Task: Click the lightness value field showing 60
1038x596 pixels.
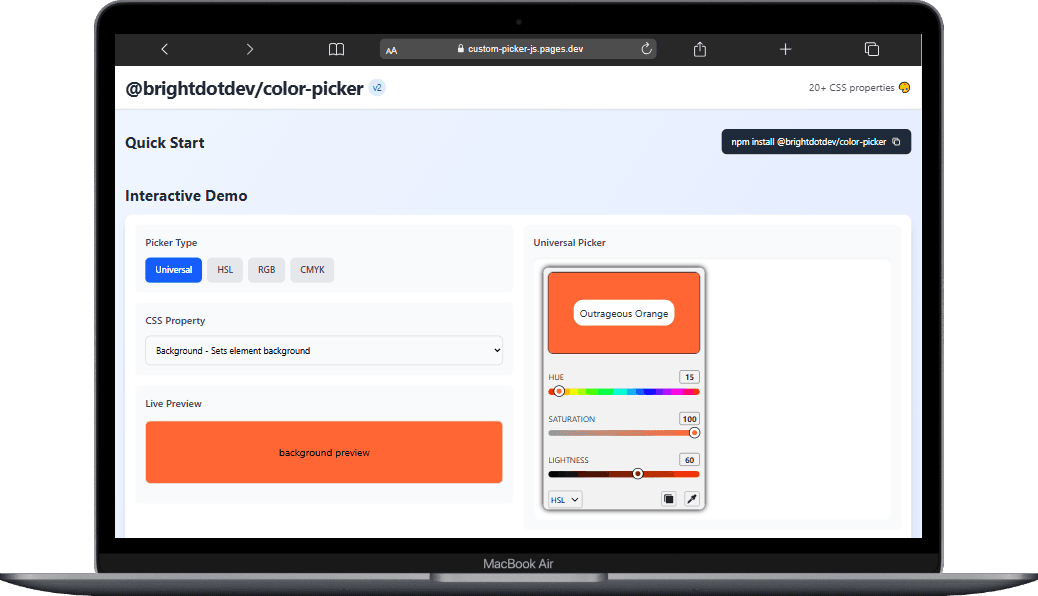Action: pyautogui.click(x=689, y=460)
